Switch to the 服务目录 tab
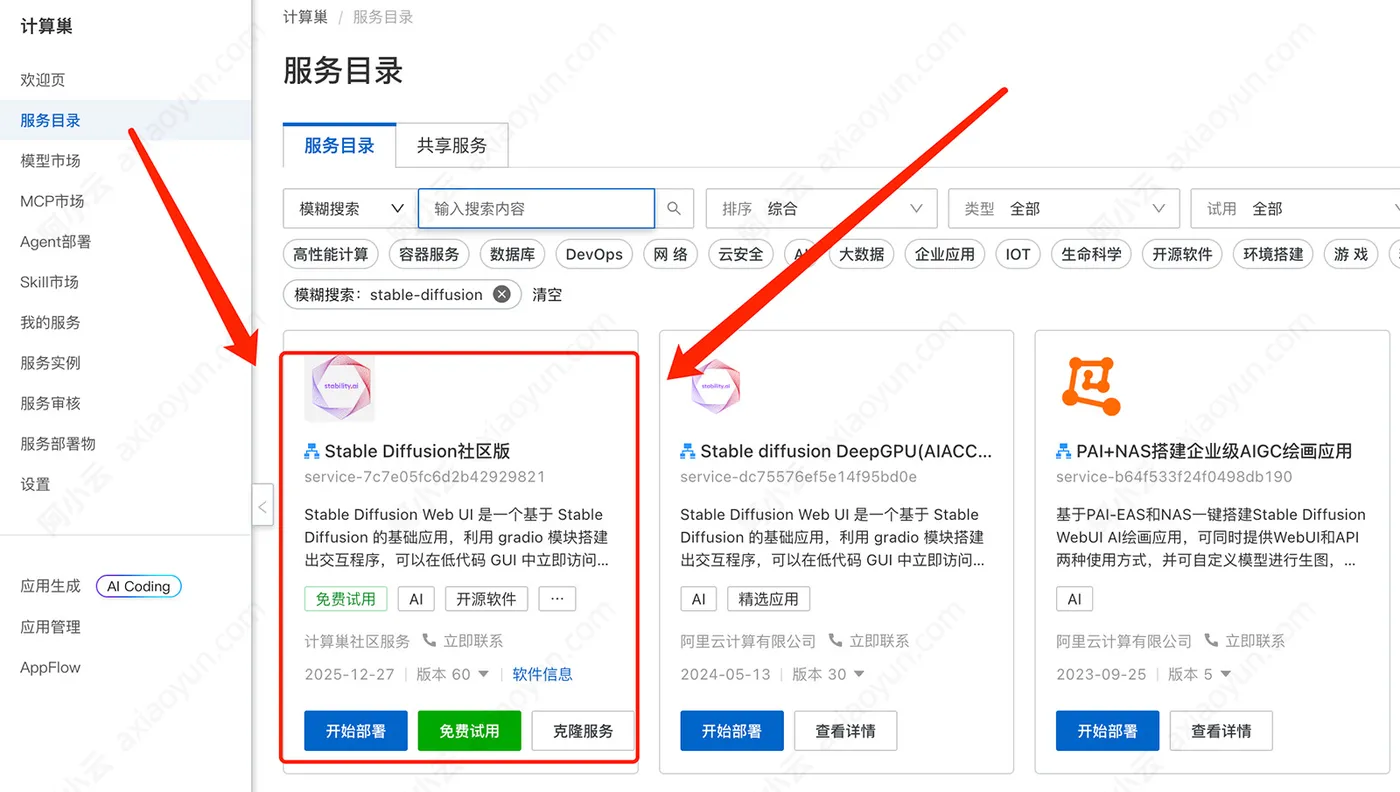 pyautogui.click(x=339, y=145)
